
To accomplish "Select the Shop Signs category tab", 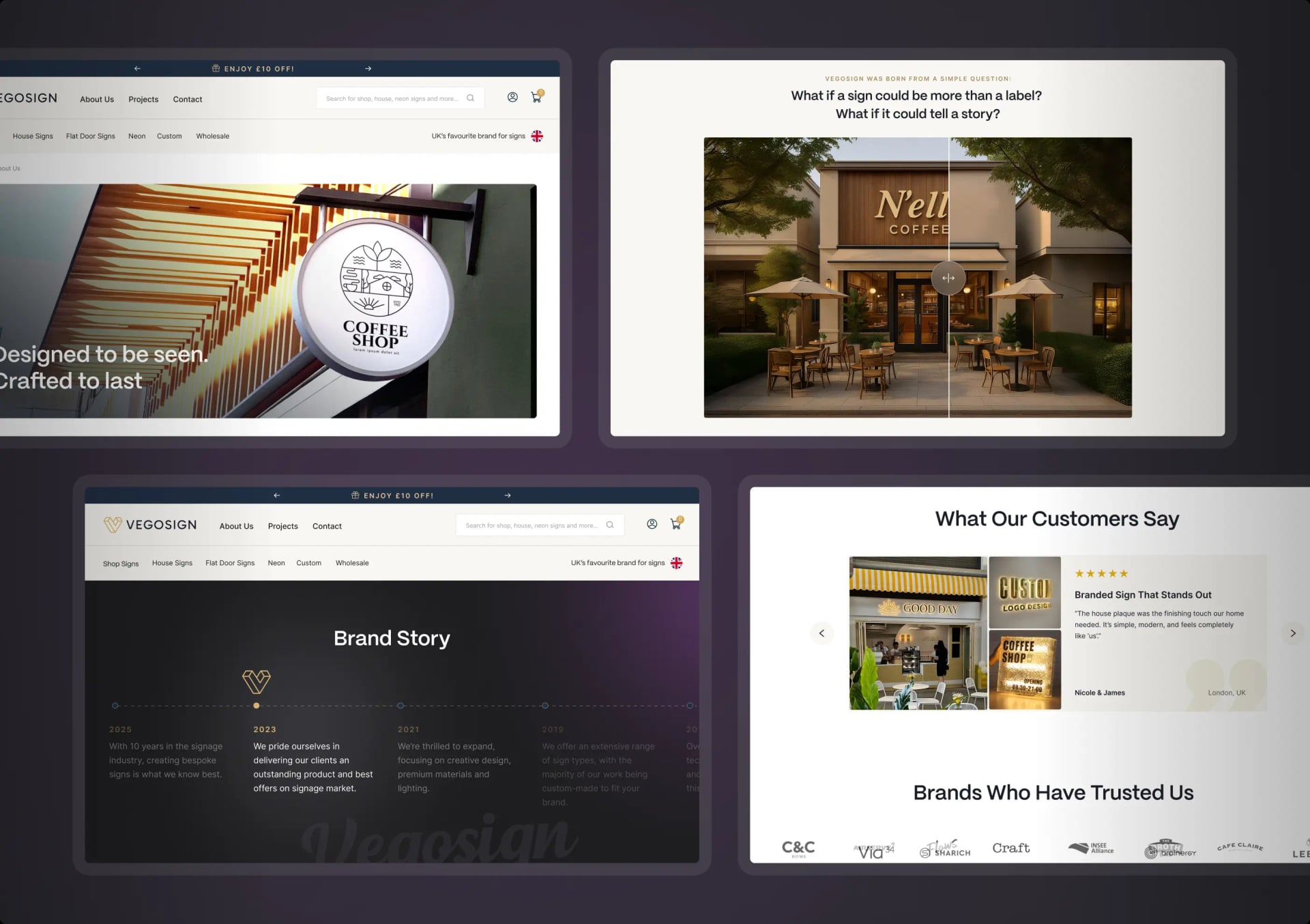I will pyautogui.click(x=121, y=564).
